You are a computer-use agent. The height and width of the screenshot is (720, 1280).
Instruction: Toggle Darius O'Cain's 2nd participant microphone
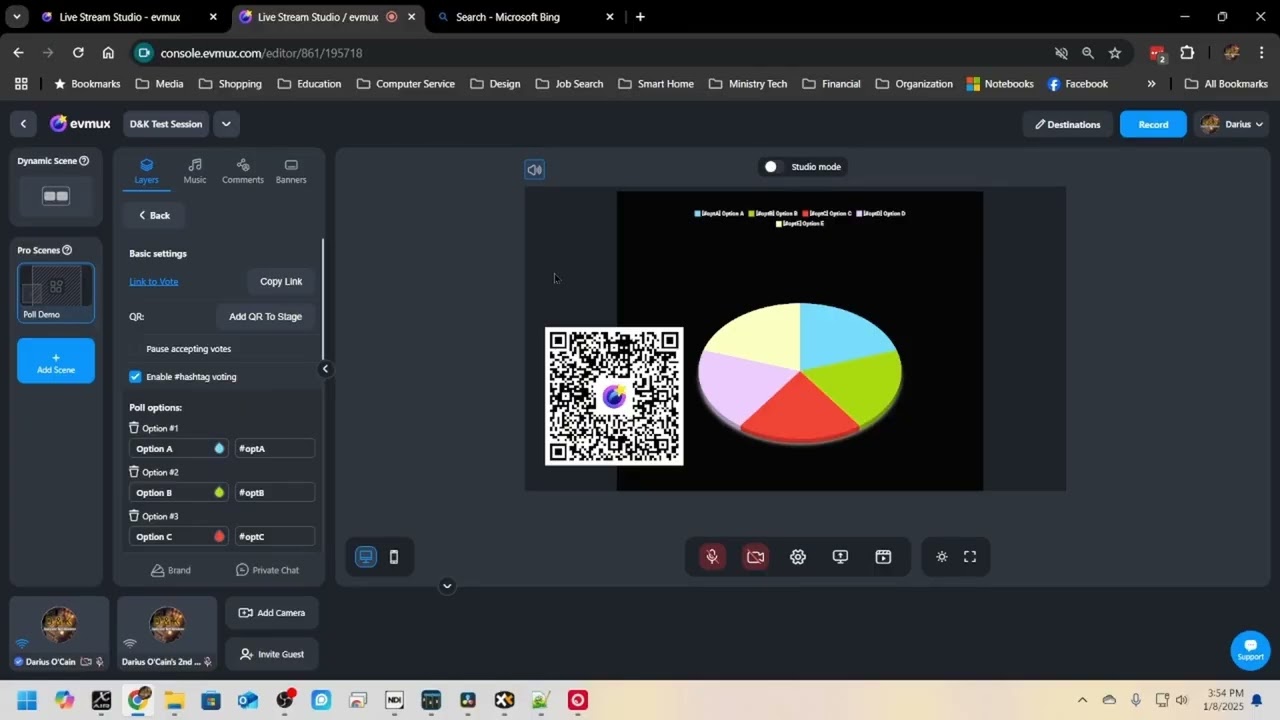tap(207, 662)
